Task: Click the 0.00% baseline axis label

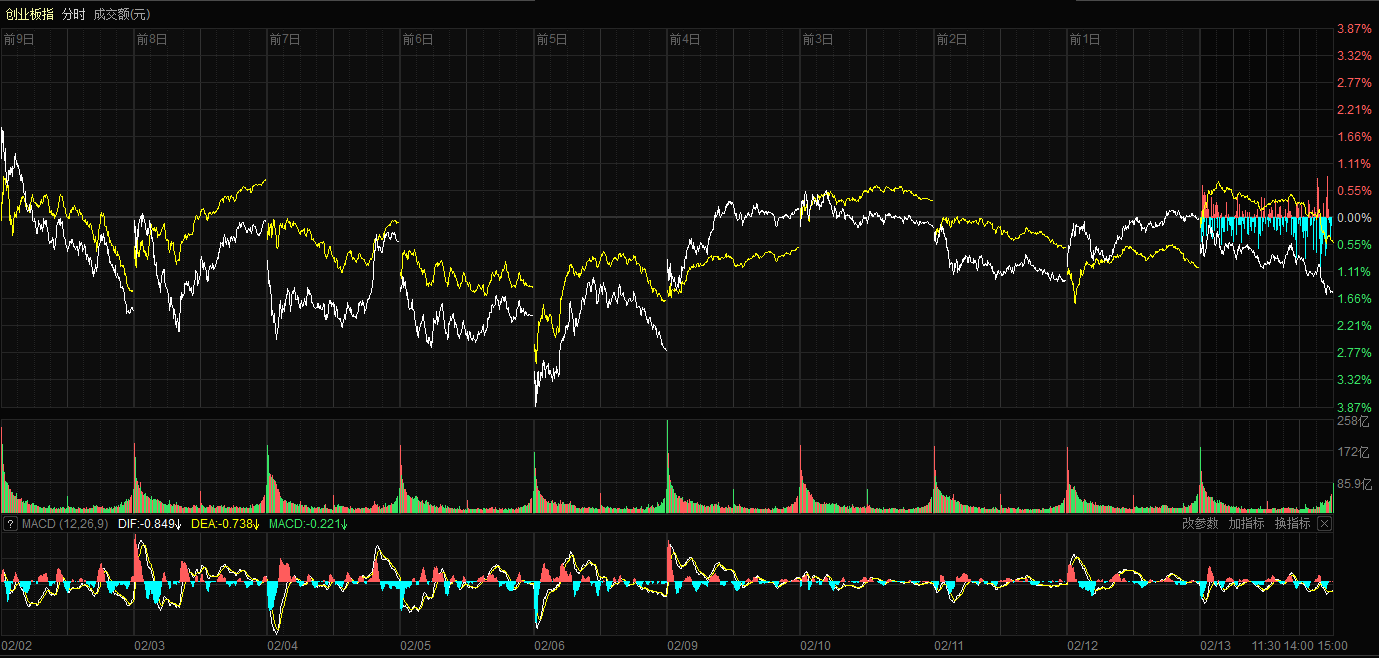Action: (x=1354, y=218)
